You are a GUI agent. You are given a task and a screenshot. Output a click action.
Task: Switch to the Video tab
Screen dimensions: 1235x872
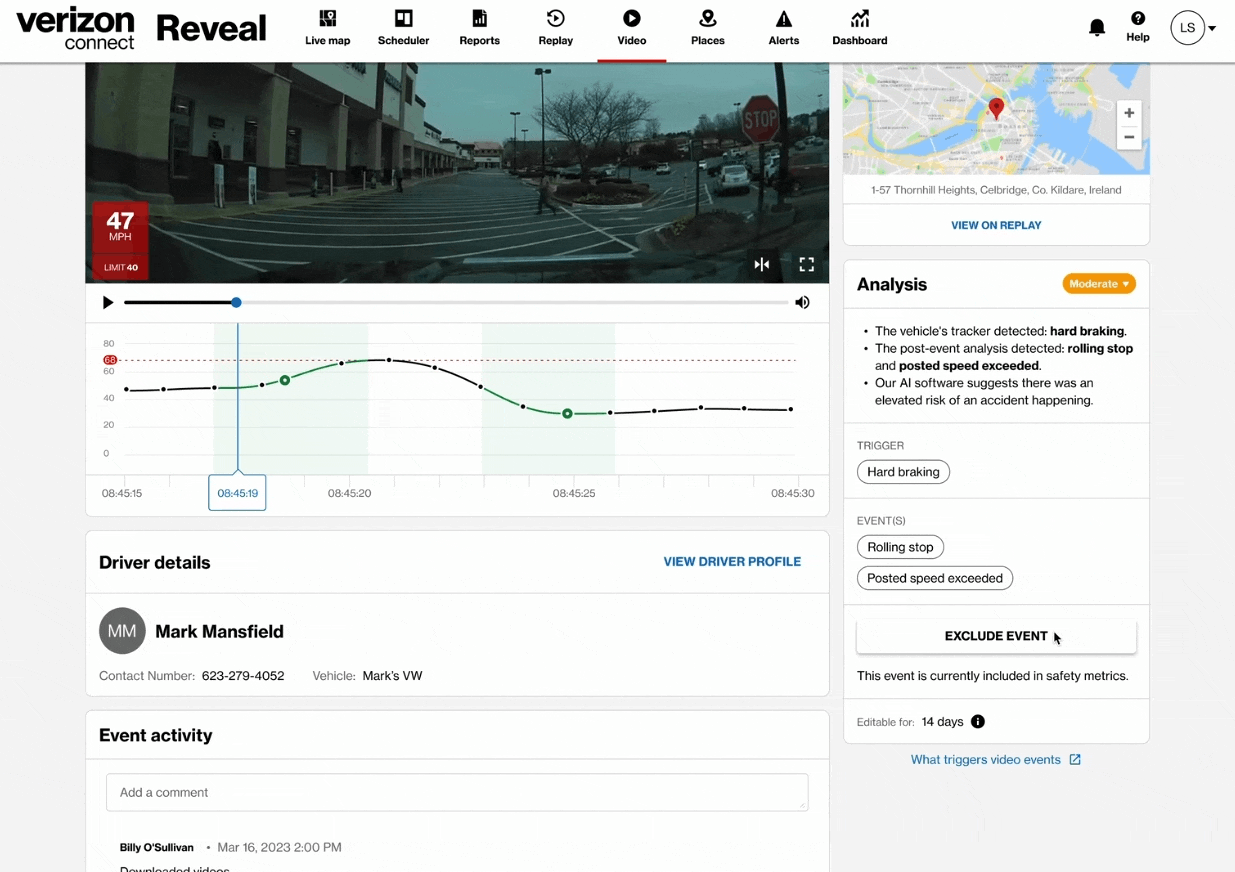coord(631,28)
